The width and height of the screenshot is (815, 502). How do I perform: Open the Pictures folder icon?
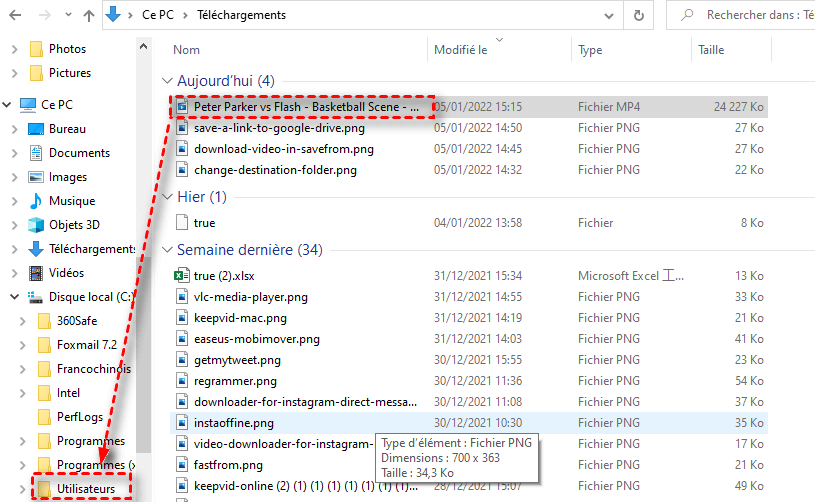click(x=36, y=73)
